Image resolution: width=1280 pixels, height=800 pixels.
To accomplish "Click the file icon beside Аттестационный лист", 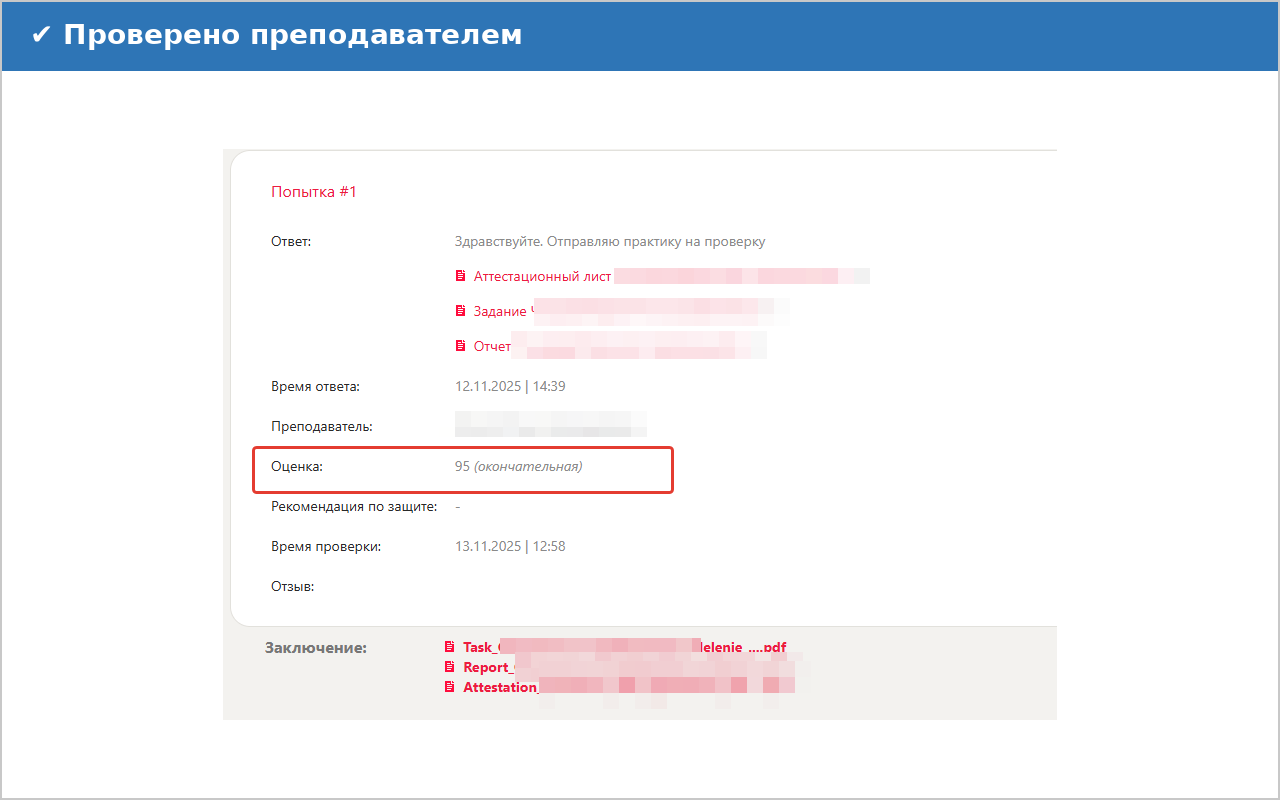I will click(x=460, y=276).
